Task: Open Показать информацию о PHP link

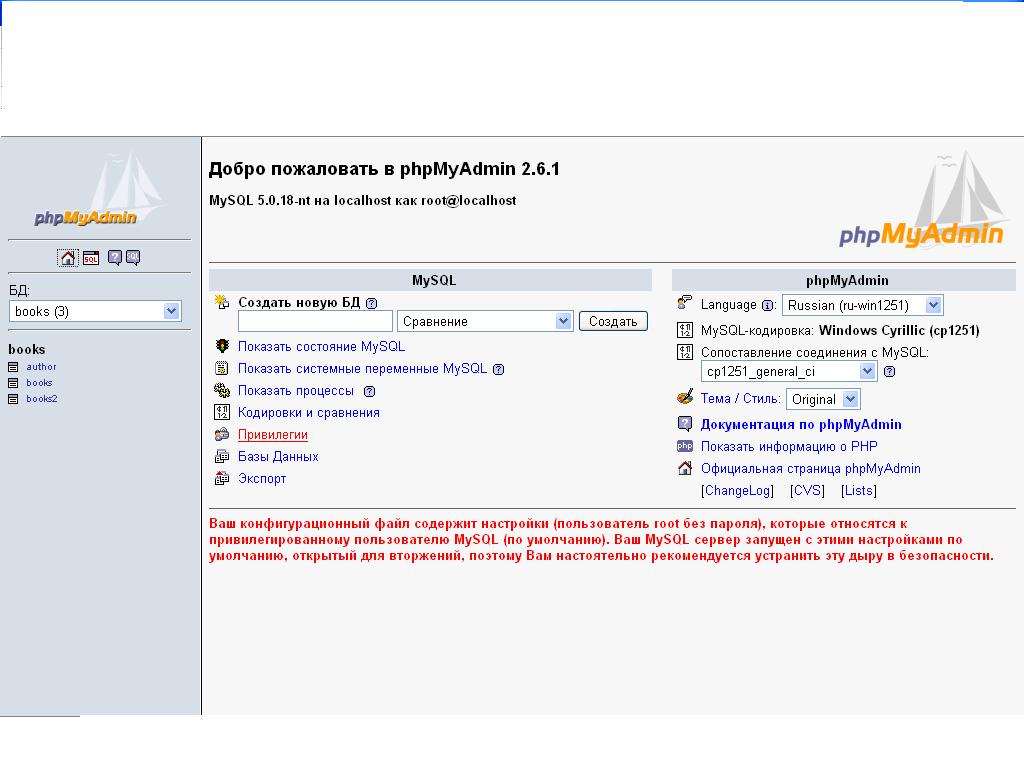Action: point(789,447)
